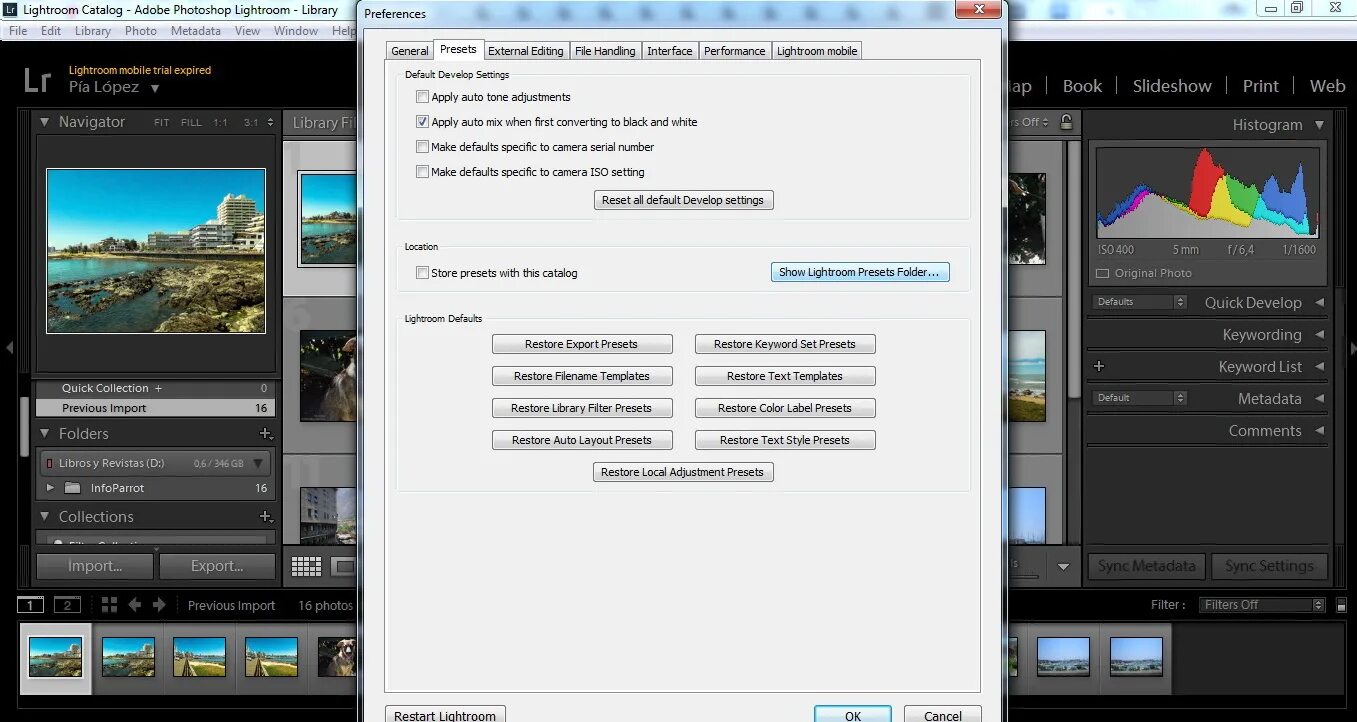Viewport: 1357px width, 722px height.
Task: Switch to File Handling tab
Action: pos(605,51)
